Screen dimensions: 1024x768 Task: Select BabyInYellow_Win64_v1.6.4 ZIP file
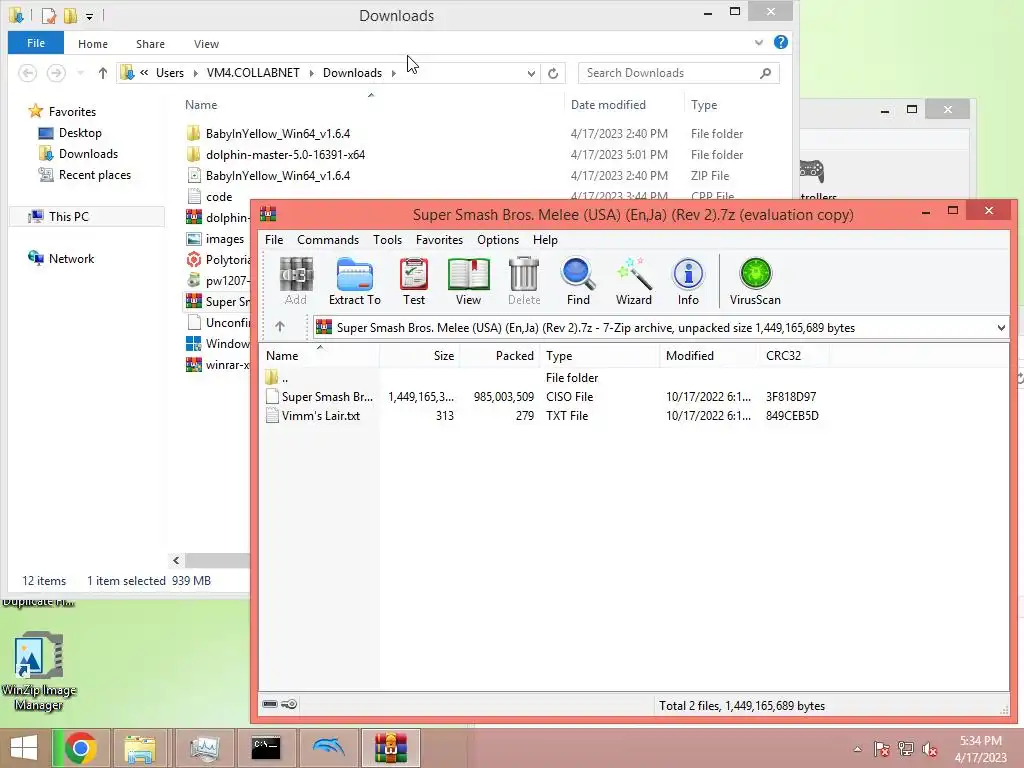tap(278, 176)
